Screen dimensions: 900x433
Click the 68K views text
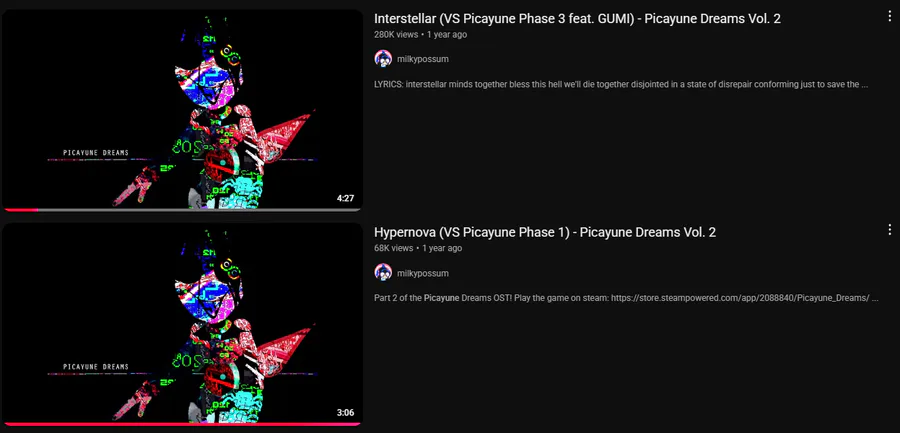point(394,248)
